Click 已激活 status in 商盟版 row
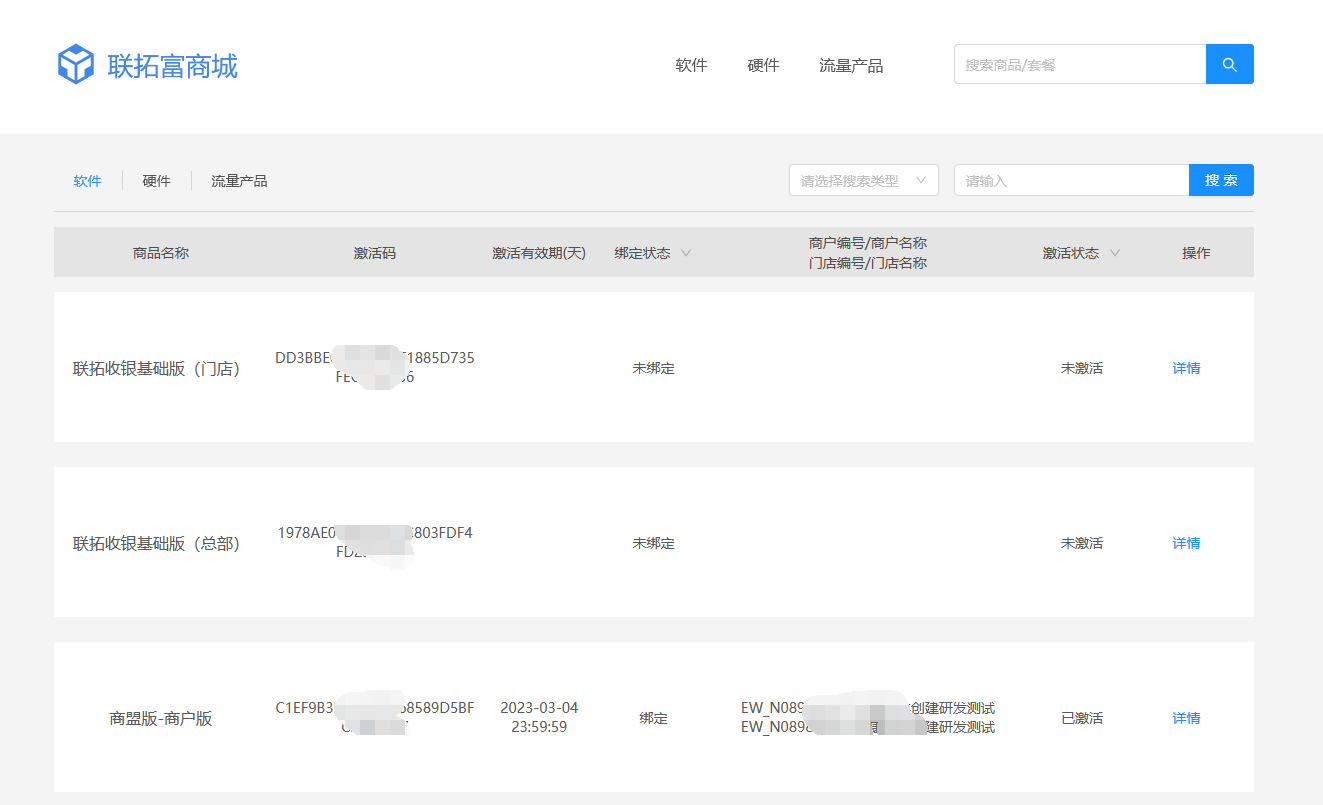The height and width of the screenshot is (805, 1323). pos(1082,718)
